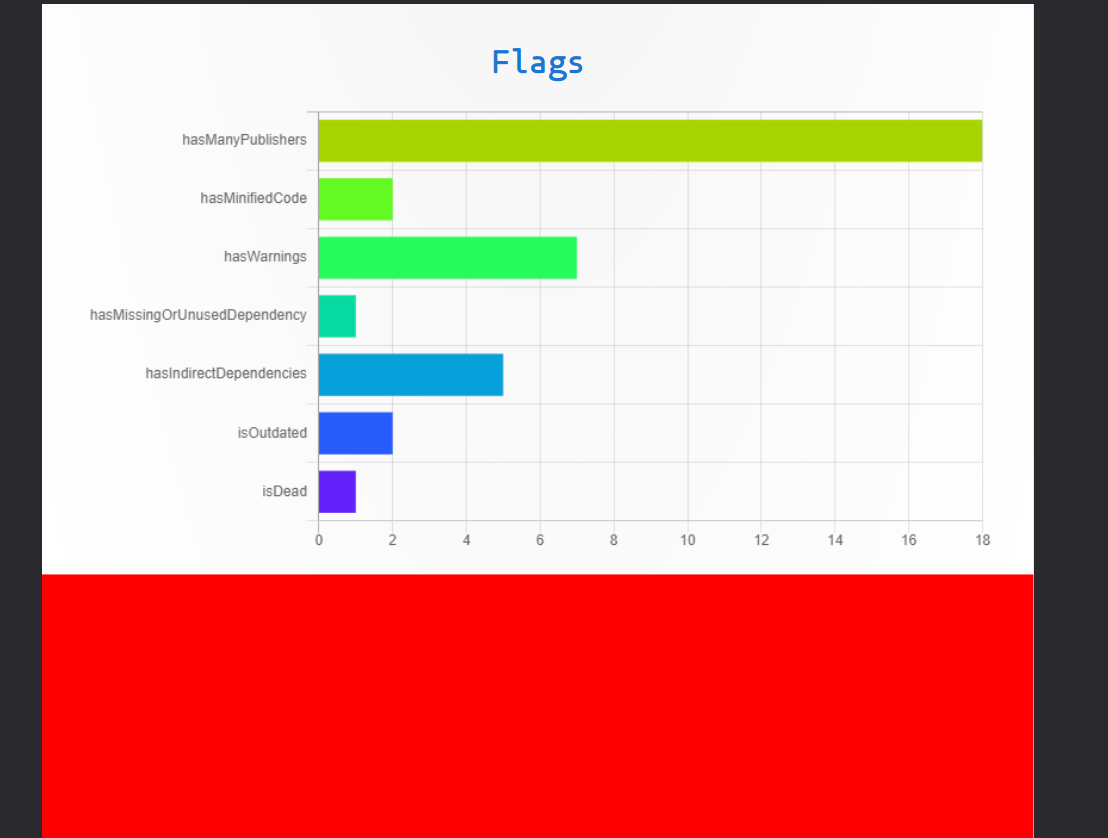
Task: Click the hasManyPublishers bar in the chart
Action: click(650, 141)
